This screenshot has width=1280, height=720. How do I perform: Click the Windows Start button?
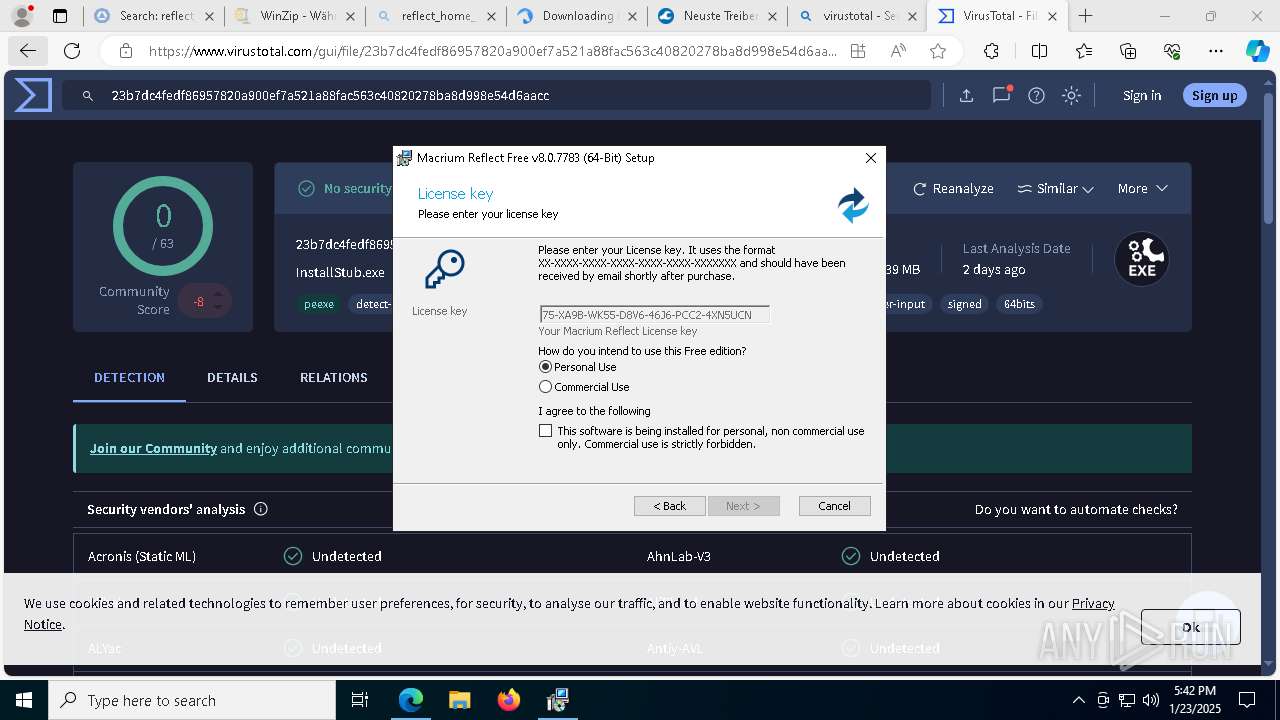(23, 700)
